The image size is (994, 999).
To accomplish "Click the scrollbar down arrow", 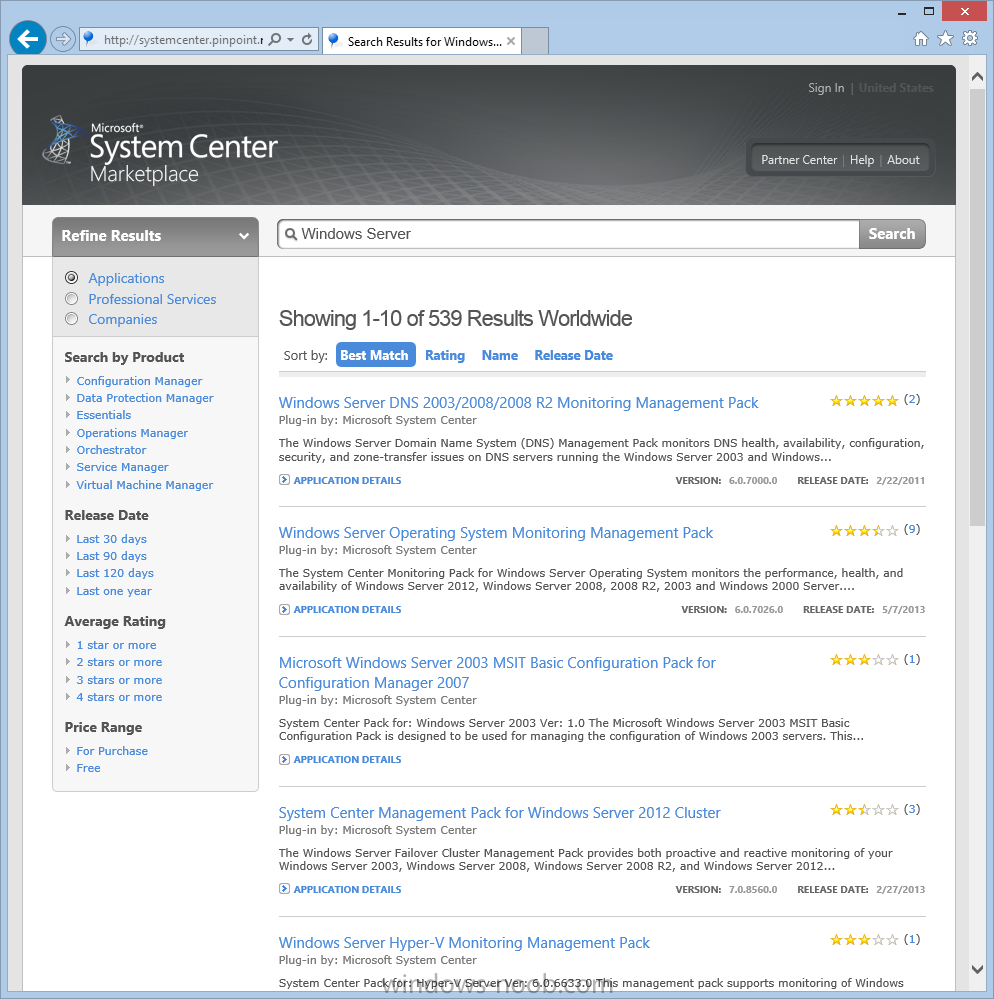I will pos(977,969).
